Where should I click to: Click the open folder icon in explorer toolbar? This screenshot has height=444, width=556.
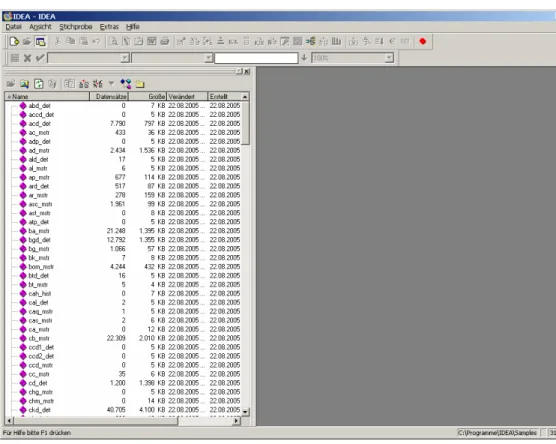point(11,84)
